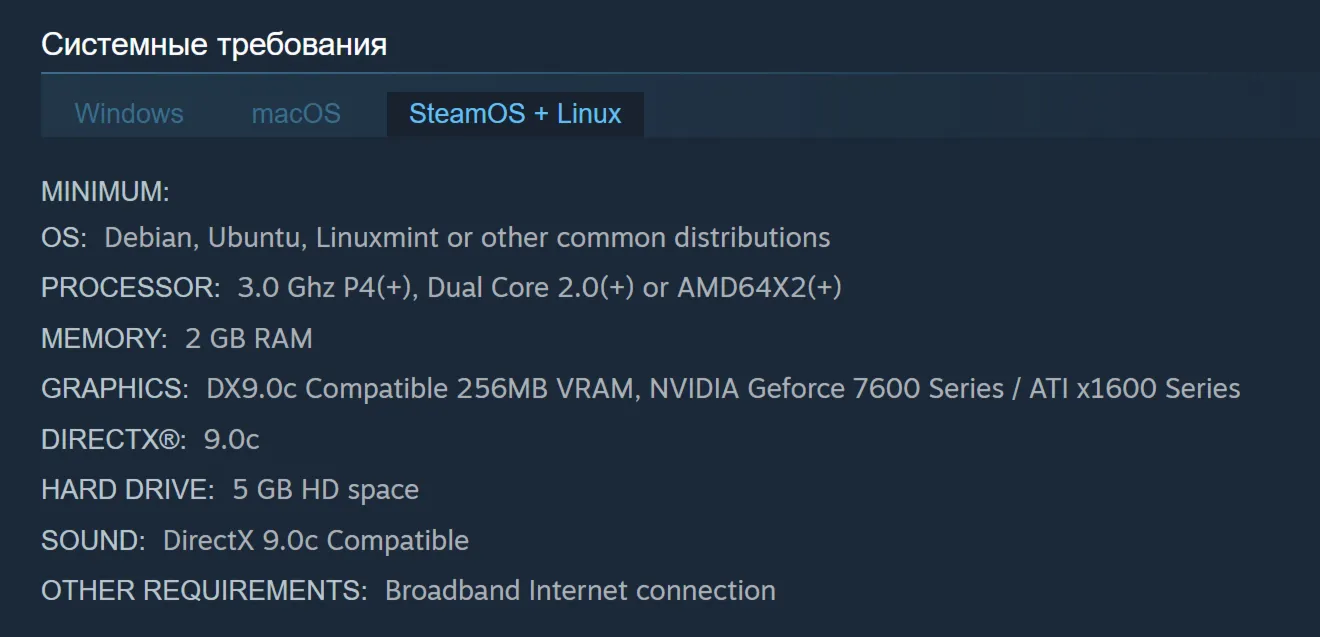
Task: Click the DIRECTX®: label
Action: point(114,439)
